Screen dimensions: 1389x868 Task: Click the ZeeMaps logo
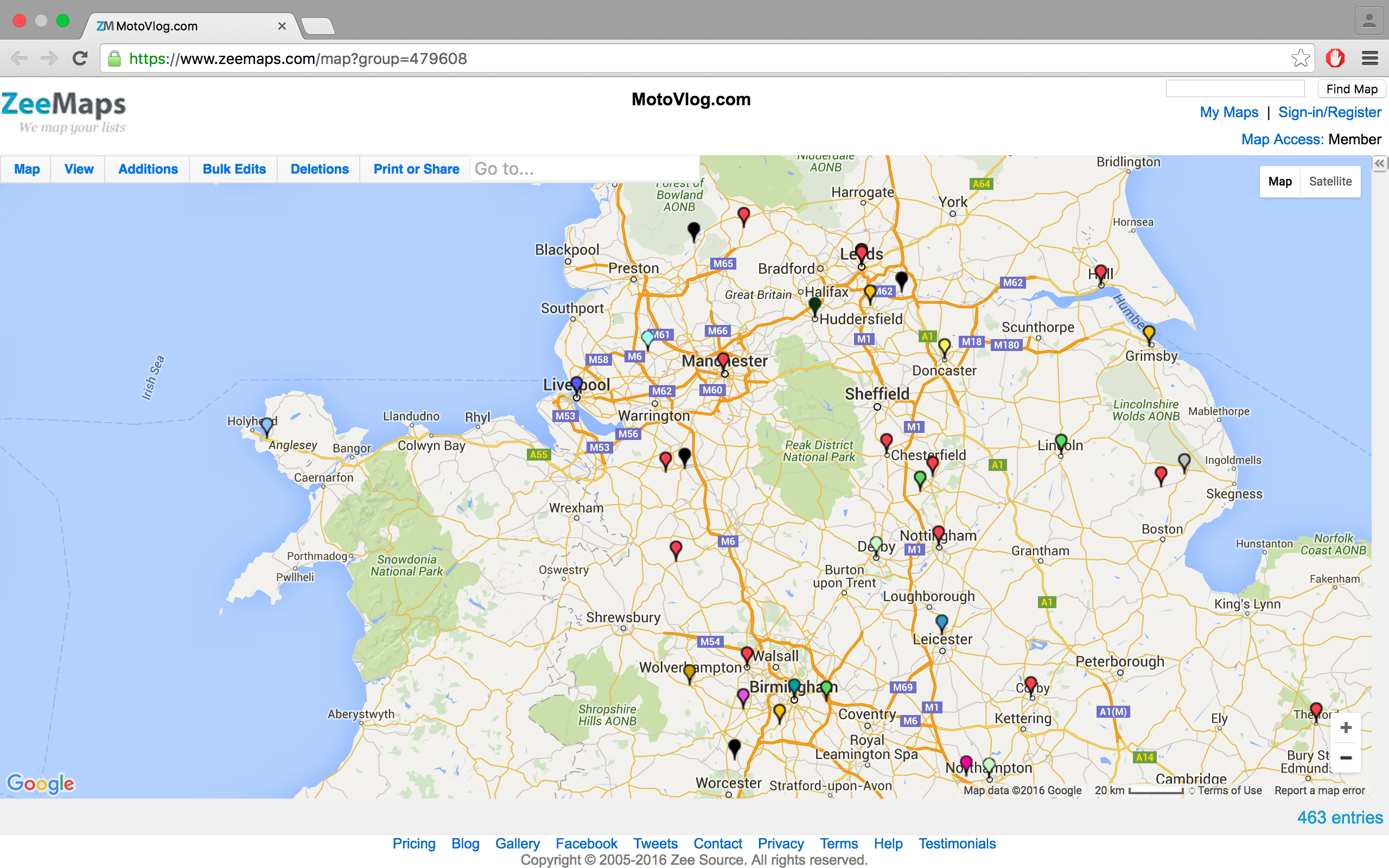point(63,111)
